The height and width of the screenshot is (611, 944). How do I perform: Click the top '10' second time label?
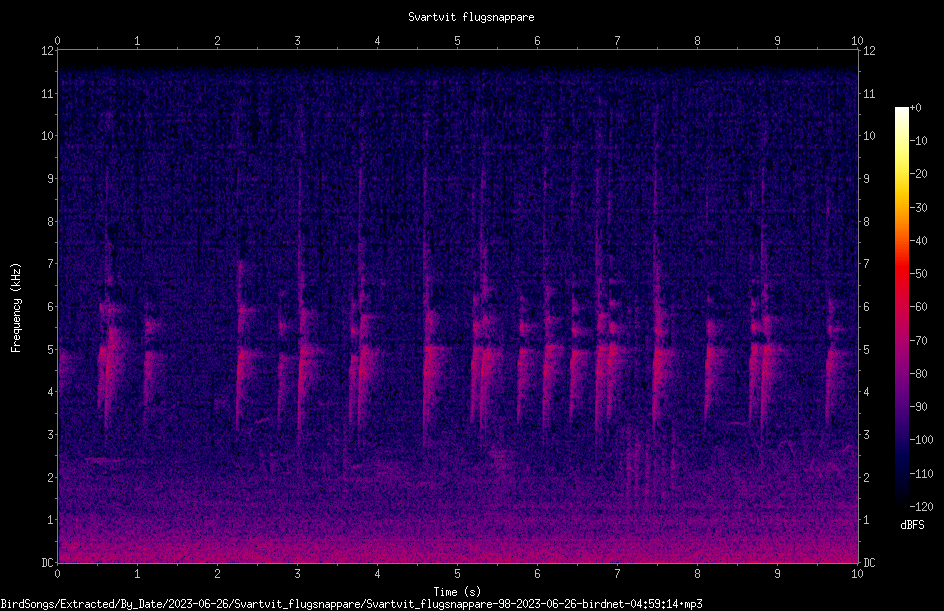(x=857, y=41)
